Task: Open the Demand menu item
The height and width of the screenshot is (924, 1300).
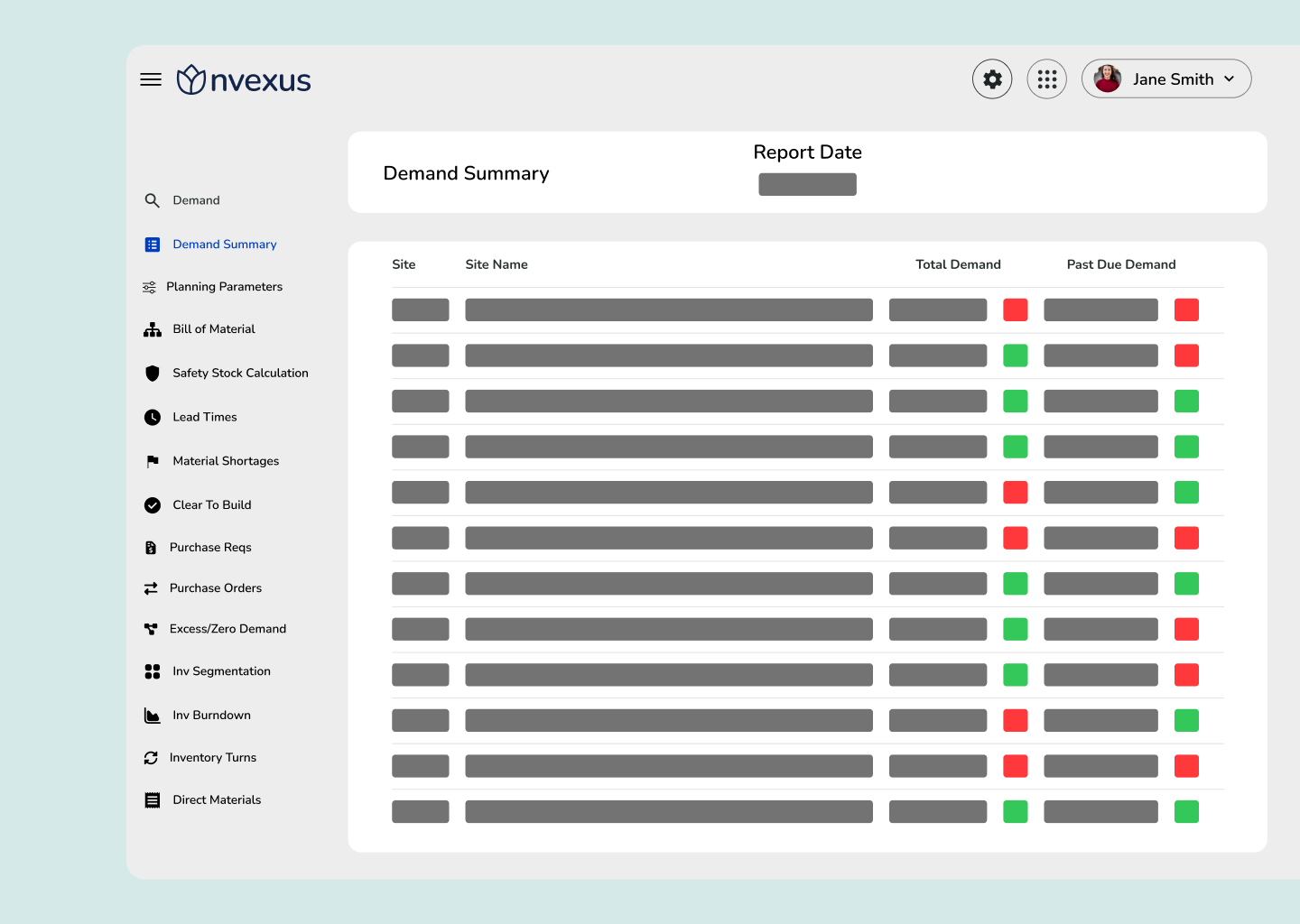Action: [x=196, y=200]
